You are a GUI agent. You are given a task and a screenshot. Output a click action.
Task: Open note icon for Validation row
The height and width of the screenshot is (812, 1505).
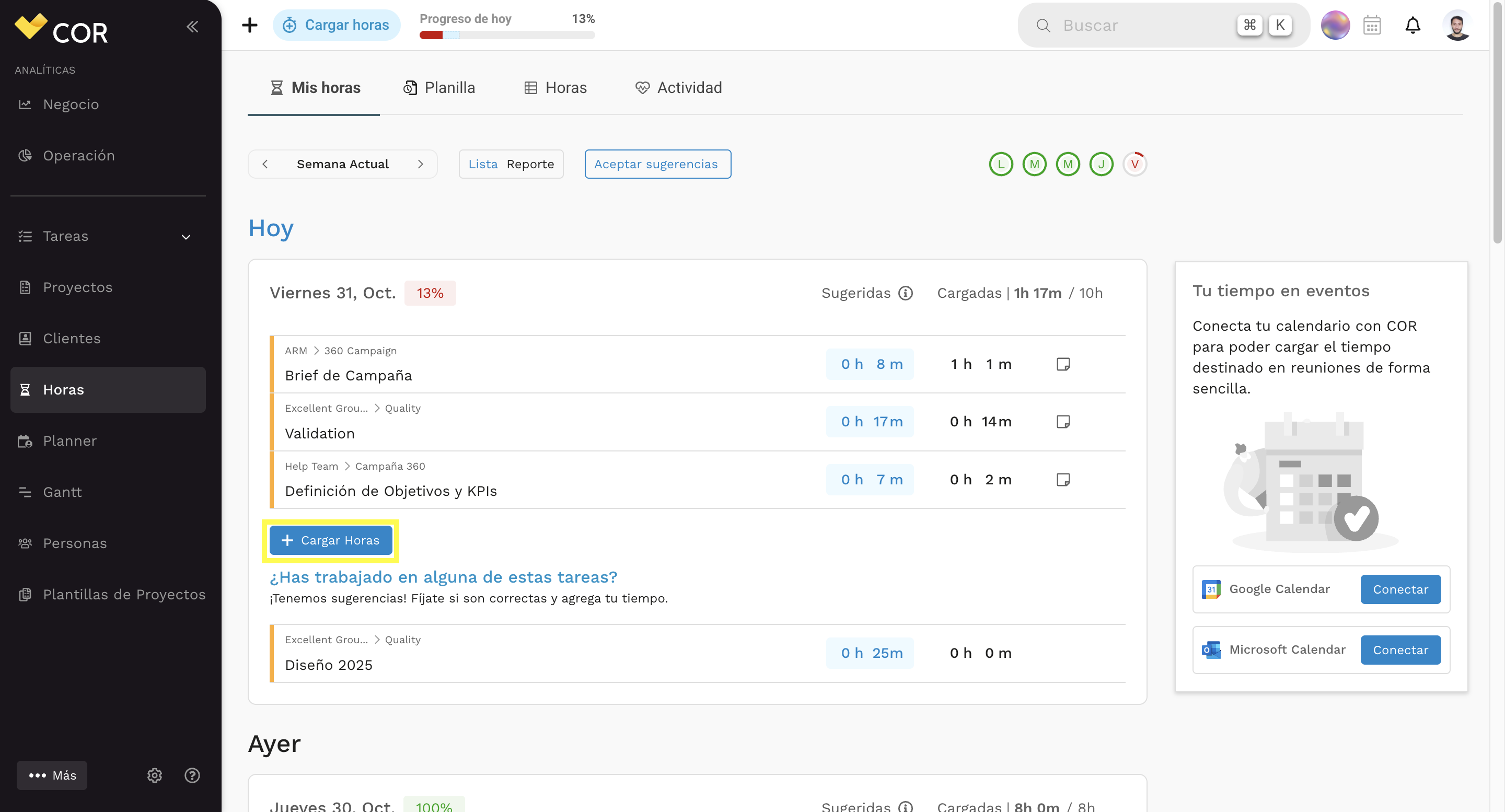click(x=1063, y=422)
